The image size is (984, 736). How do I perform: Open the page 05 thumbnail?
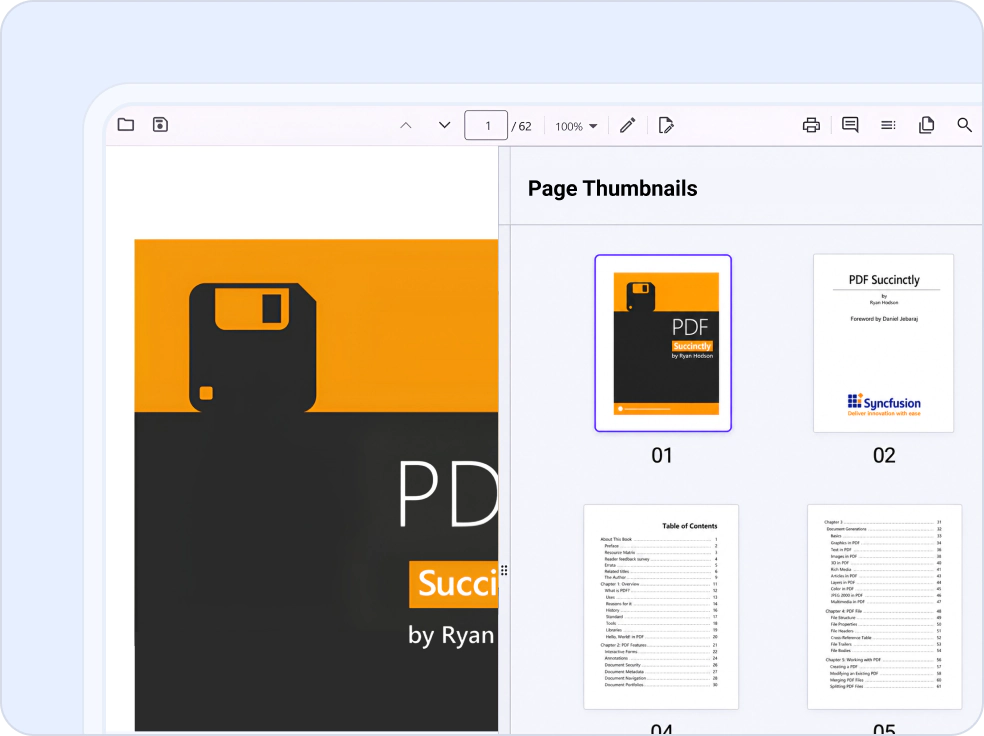point(884,607)
